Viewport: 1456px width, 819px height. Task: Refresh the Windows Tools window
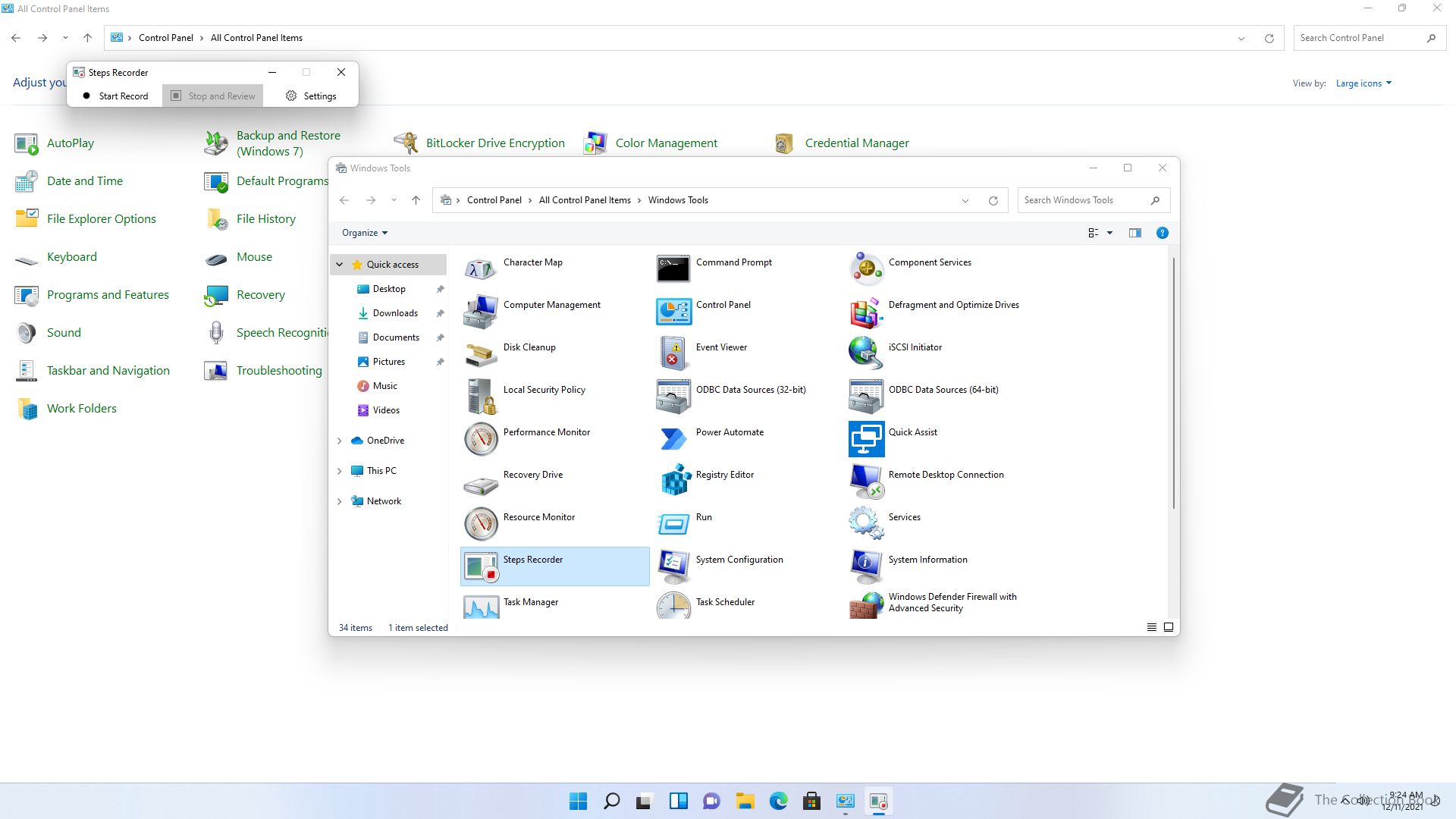tap(993, 201)
